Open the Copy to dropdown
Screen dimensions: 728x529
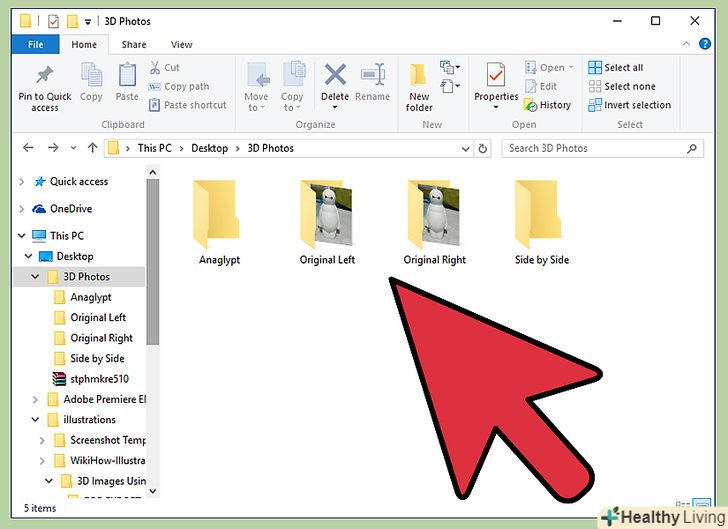292,87
